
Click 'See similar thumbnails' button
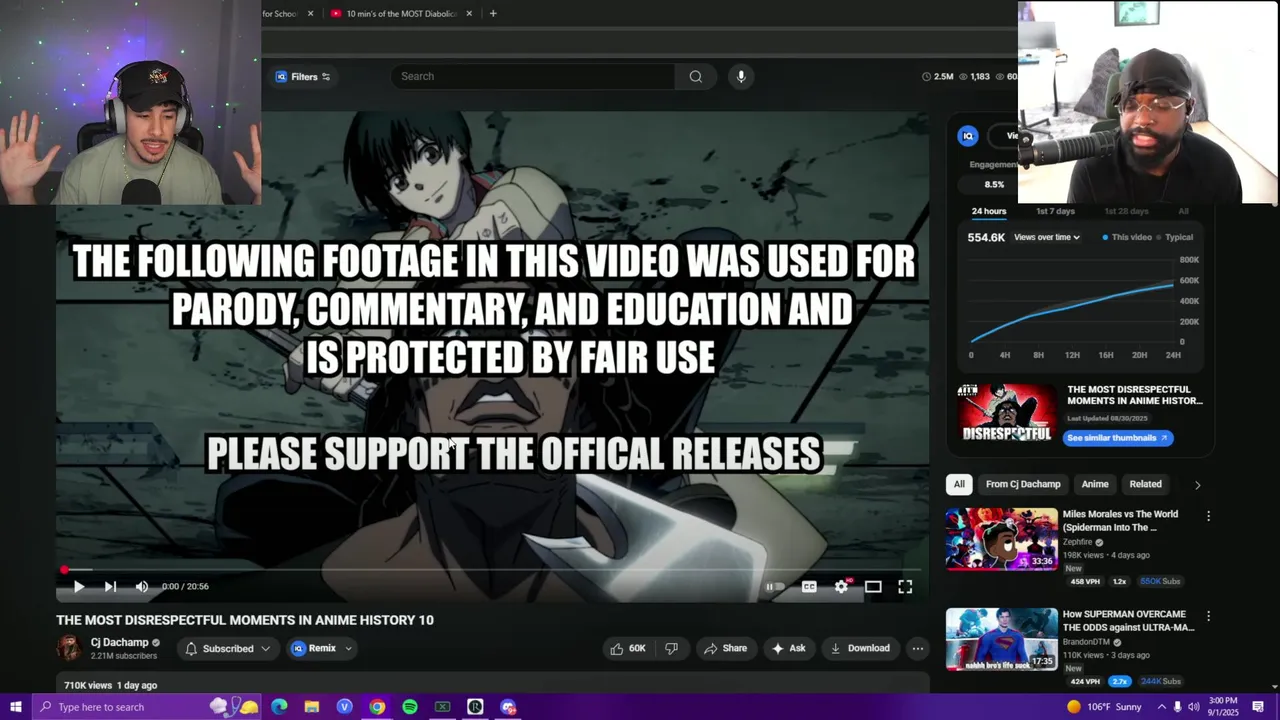(1117, 438)
